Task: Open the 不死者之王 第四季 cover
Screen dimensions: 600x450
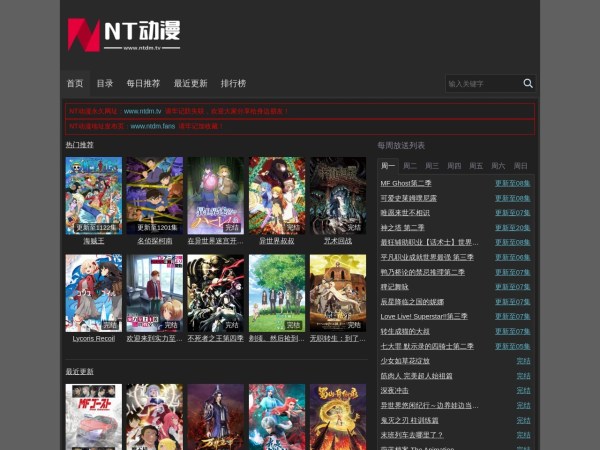Action: click(215, 292)
